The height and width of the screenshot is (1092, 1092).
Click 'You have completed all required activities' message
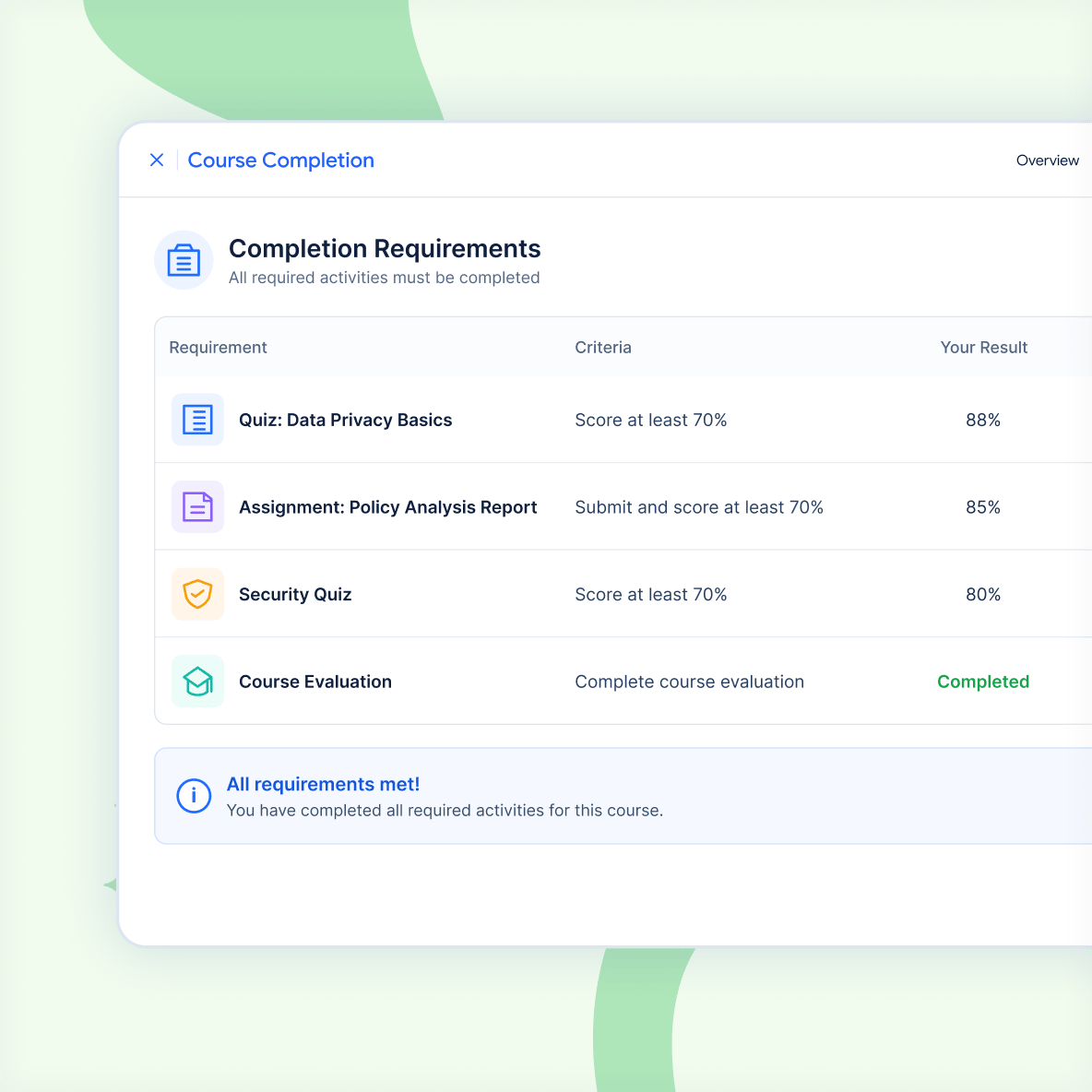(x=445, y=811)
